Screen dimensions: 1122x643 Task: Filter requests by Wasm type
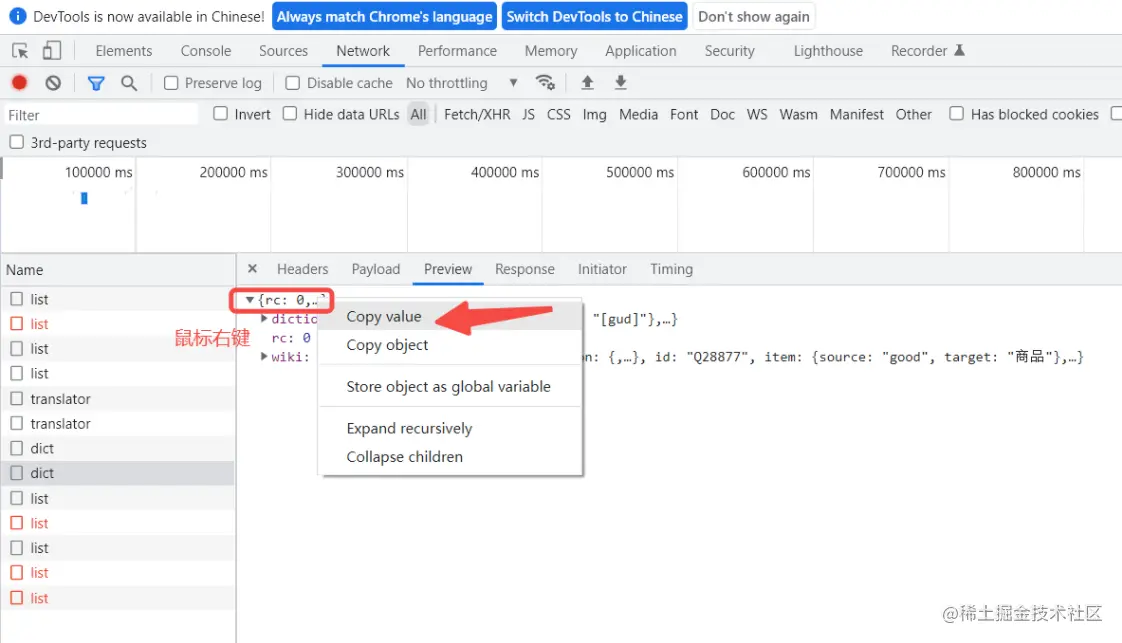pyautogui.click(x=798, y=114)
